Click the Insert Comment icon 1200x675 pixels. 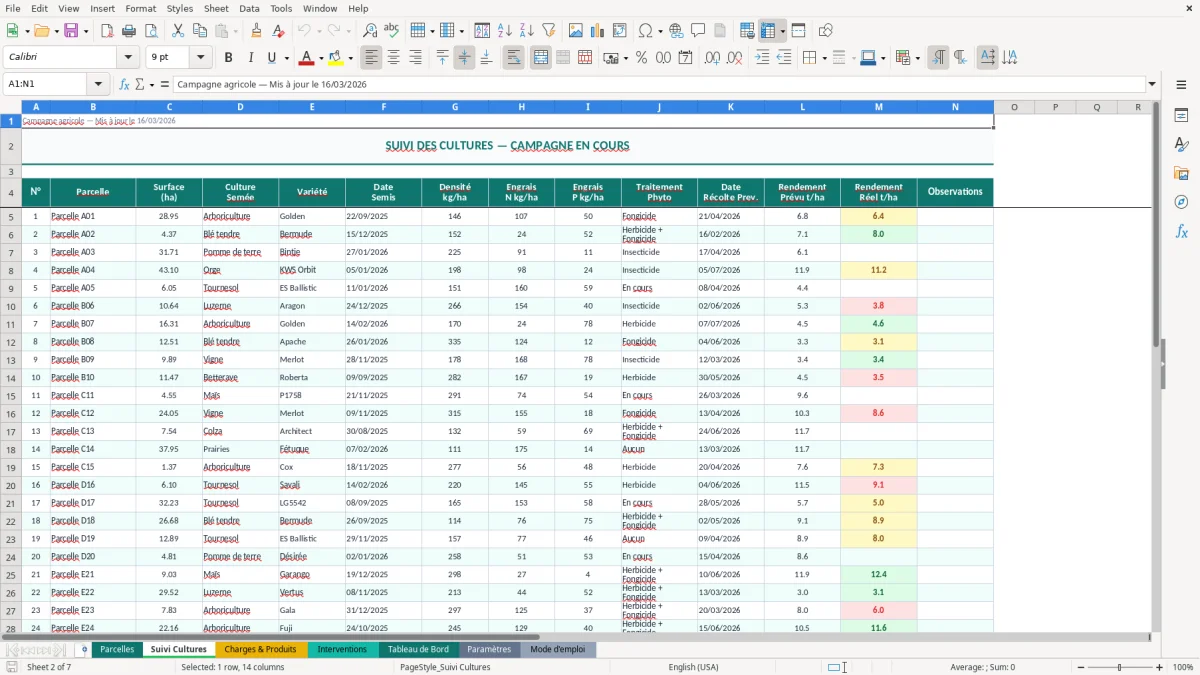coord(698,31)
